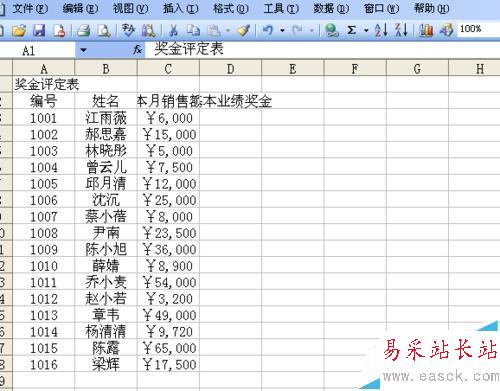
Task: Run the Spelling check icon
Action: pyautogui.click(x=128, y=30)
